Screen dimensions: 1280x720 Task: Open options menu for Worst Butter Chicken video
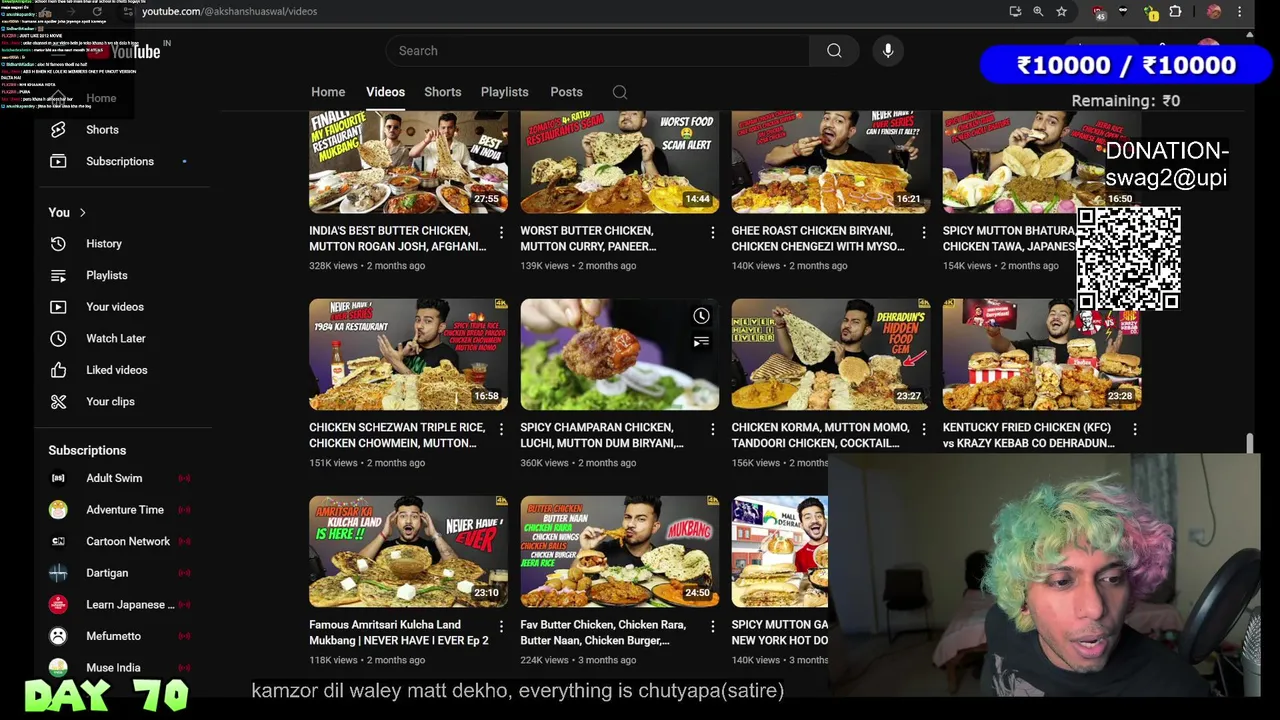click(712, 232)
